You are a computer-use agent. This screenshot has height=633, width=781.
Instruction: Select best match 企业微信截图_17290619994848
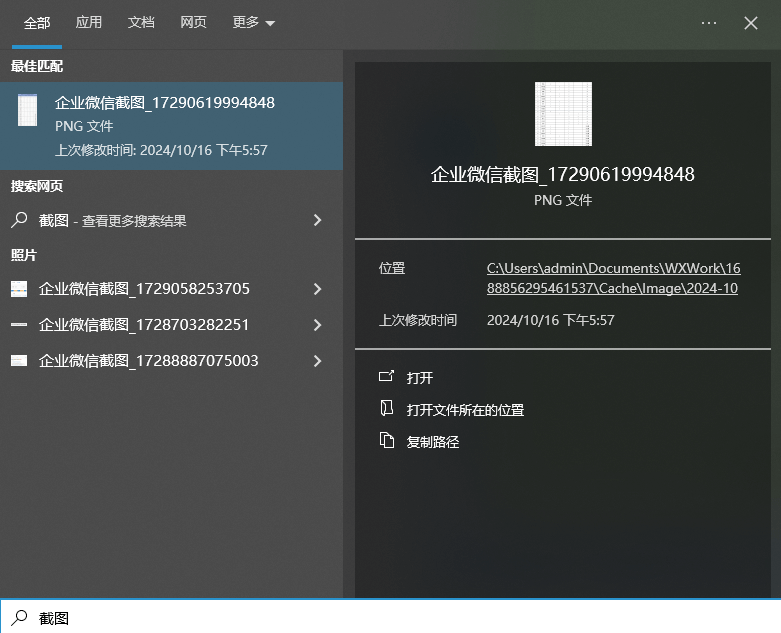click(x=171, y=126)
